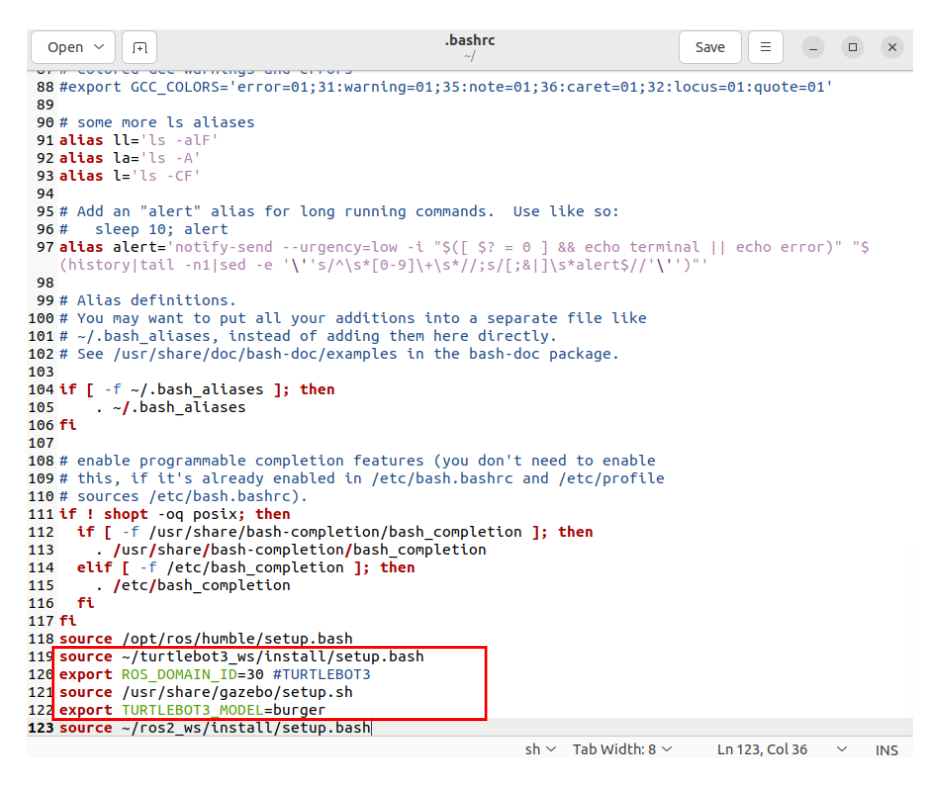Expand the recent files arrow beside Open
The width and height of the screenshot is (940, 788).
click(100, 47)
